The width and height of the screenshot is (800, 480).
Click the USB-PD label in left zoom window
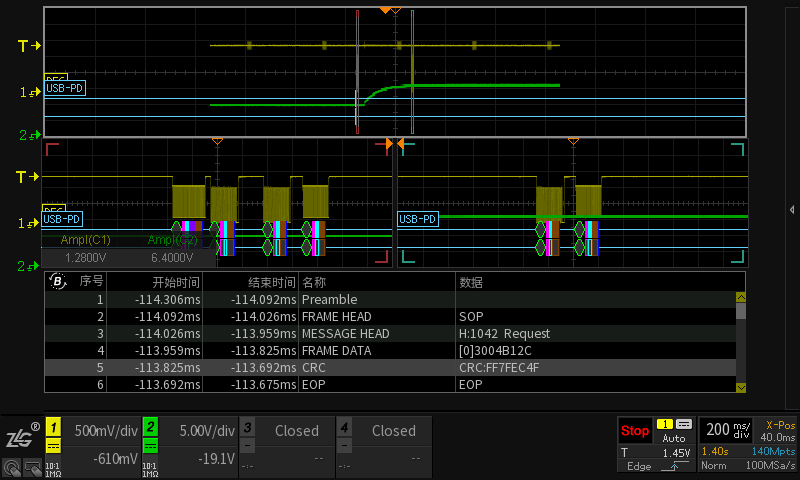[63, 219]
